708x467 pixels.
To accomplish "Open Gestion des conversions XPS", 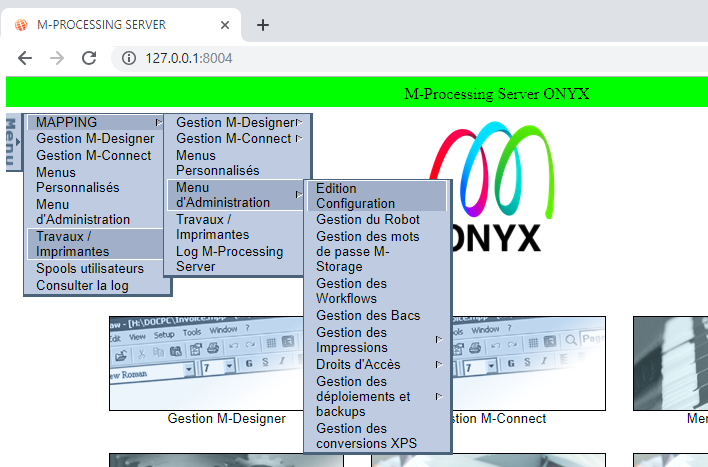I will pos(366,436).
